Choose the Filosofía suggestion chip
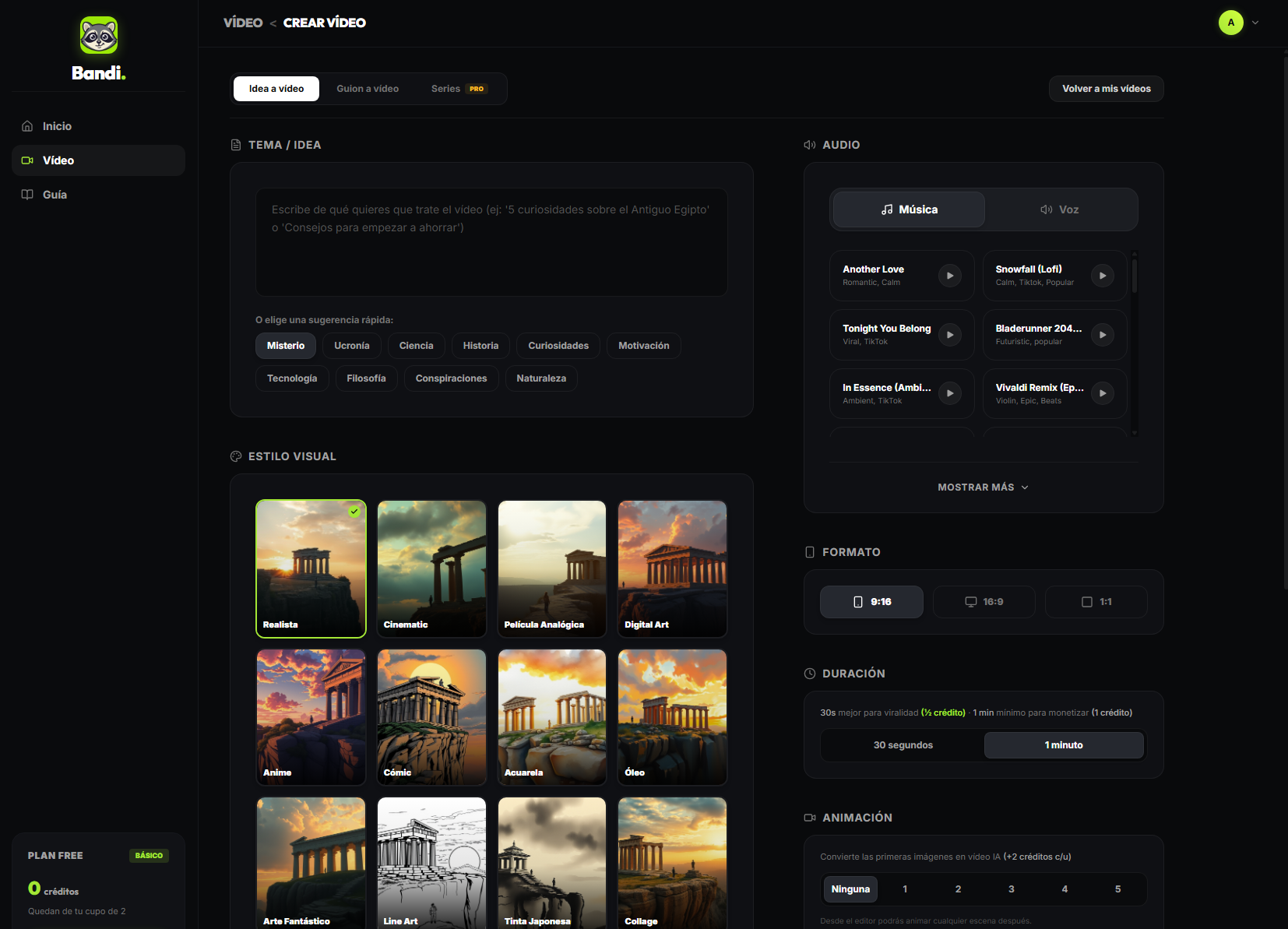Viewport: 1288px width, 929px height. coord(366,378)
